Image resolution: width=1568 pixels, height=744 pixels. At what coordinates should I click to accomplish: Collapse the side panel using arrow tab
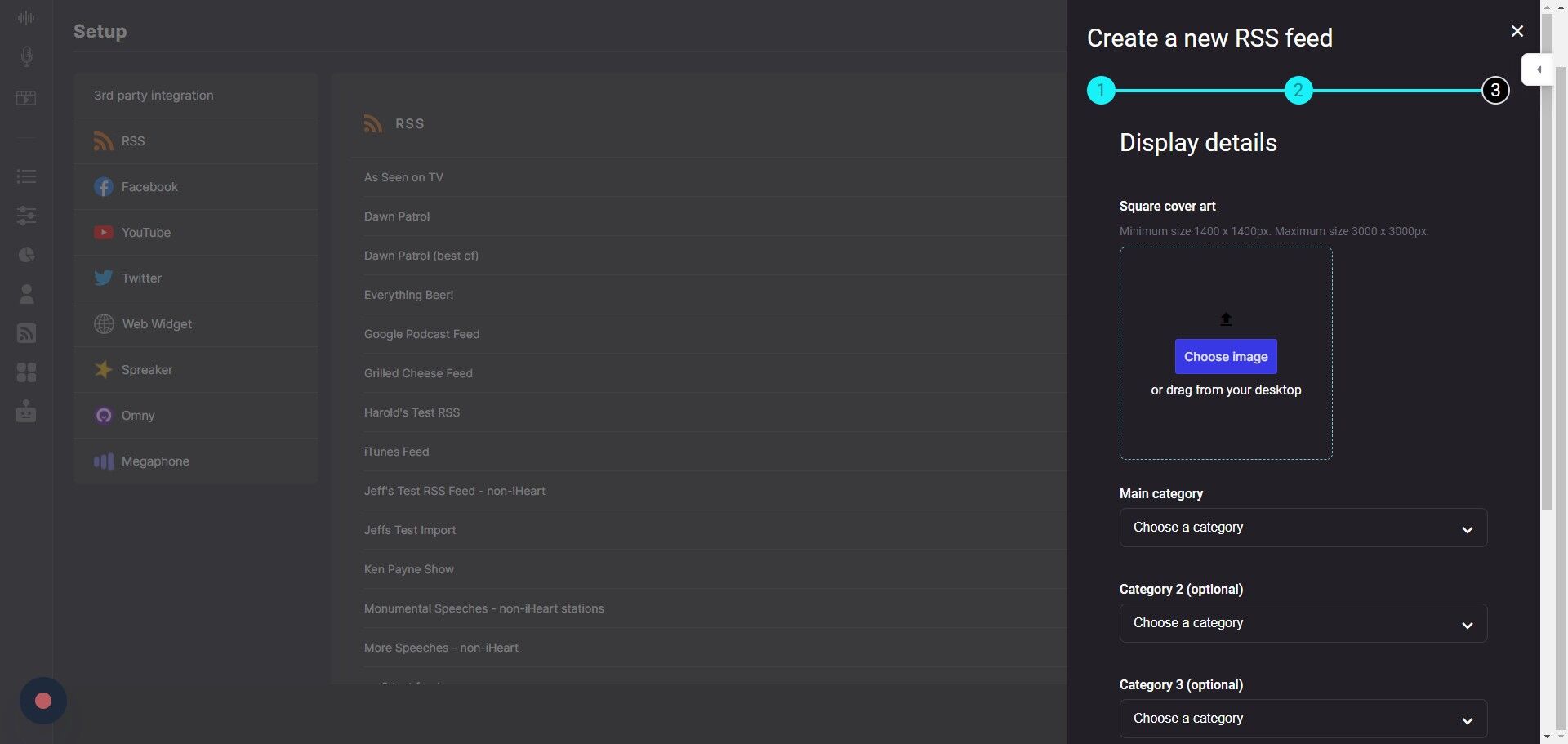(x=1538, y=69)
